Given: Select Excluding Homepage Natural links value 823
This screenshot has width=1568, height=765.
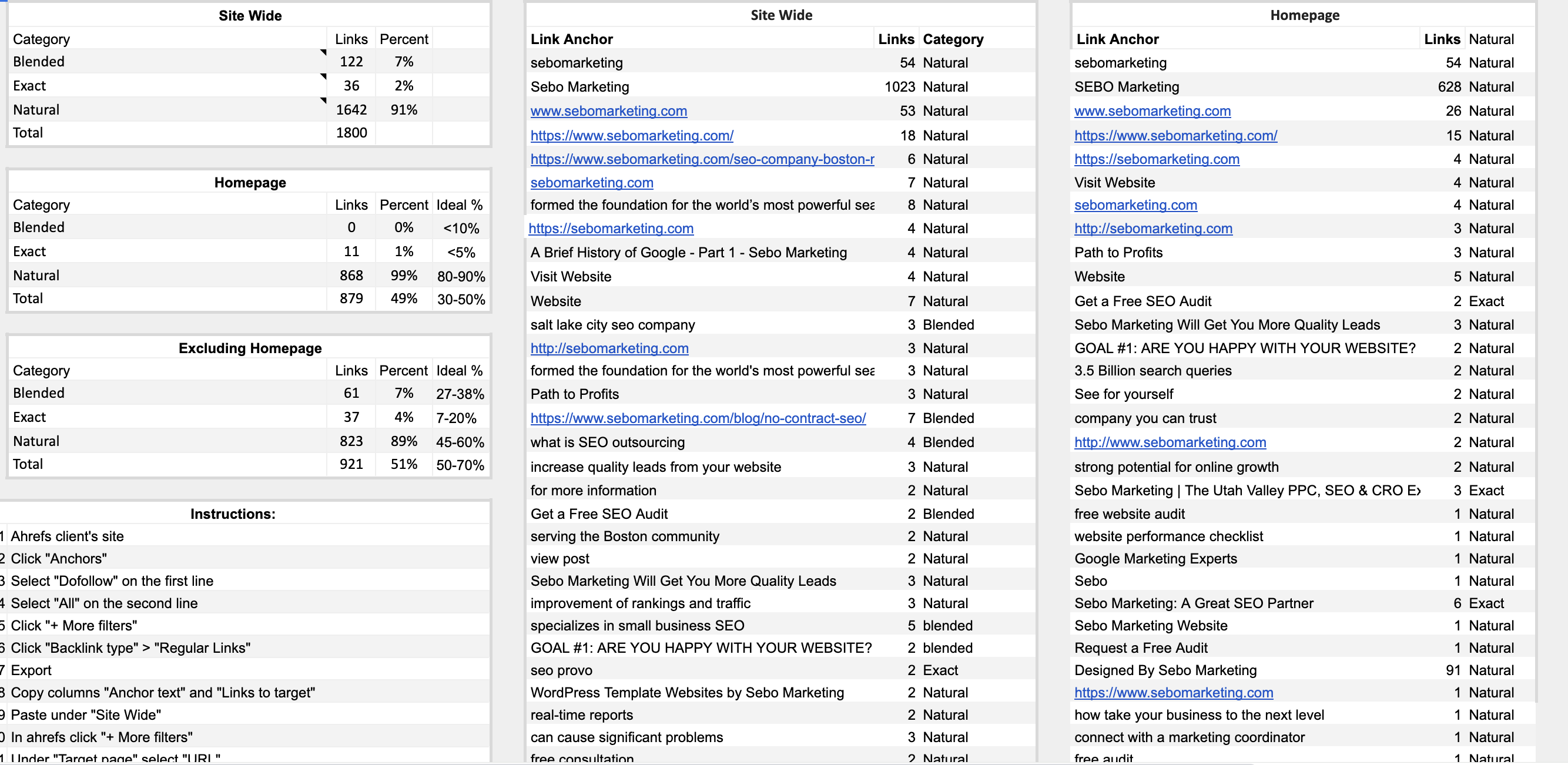Looking at the screenshot, I should (x=351, y=441).
